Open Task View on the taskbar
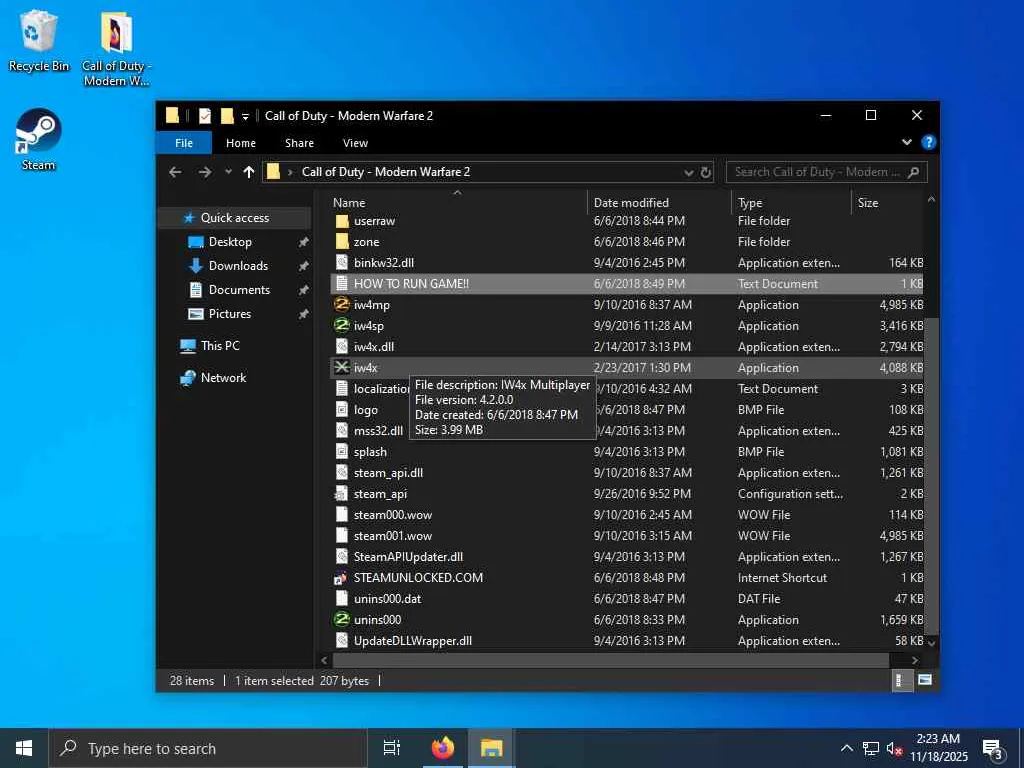The width and height of the screenshot is (1024, 768). click(392, 748)
